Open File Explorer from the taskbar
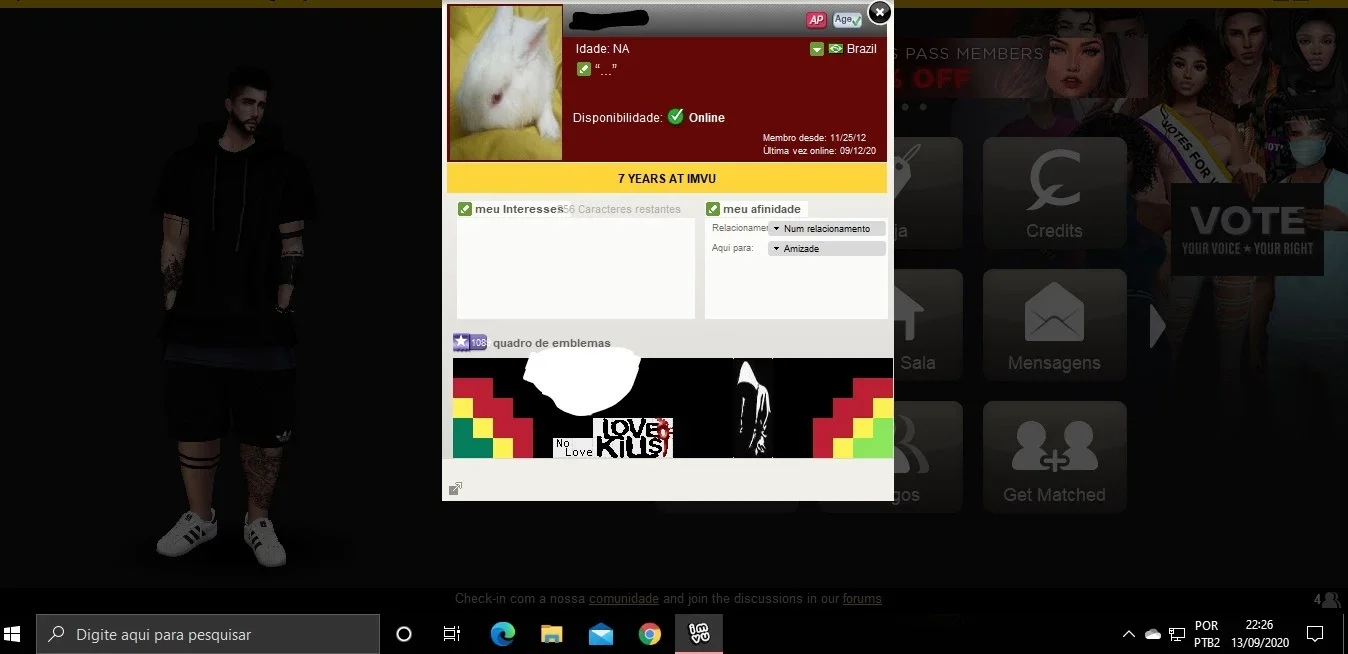The width and height of the screenshot is (1348, 654). (x=552, y=634)
